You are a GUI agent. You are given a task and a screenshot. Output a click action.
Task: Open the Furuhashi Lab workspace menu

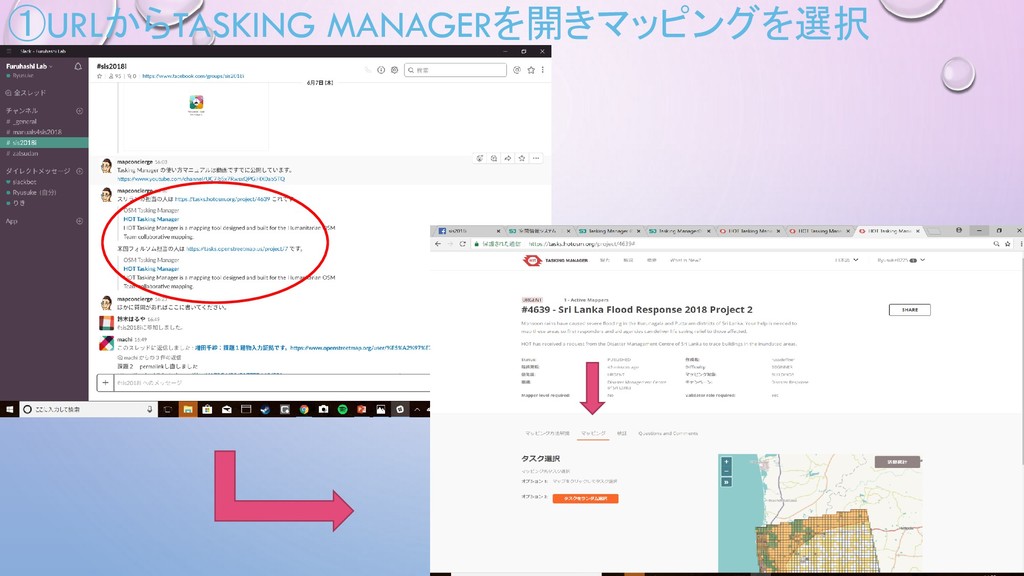coord(29,67)
